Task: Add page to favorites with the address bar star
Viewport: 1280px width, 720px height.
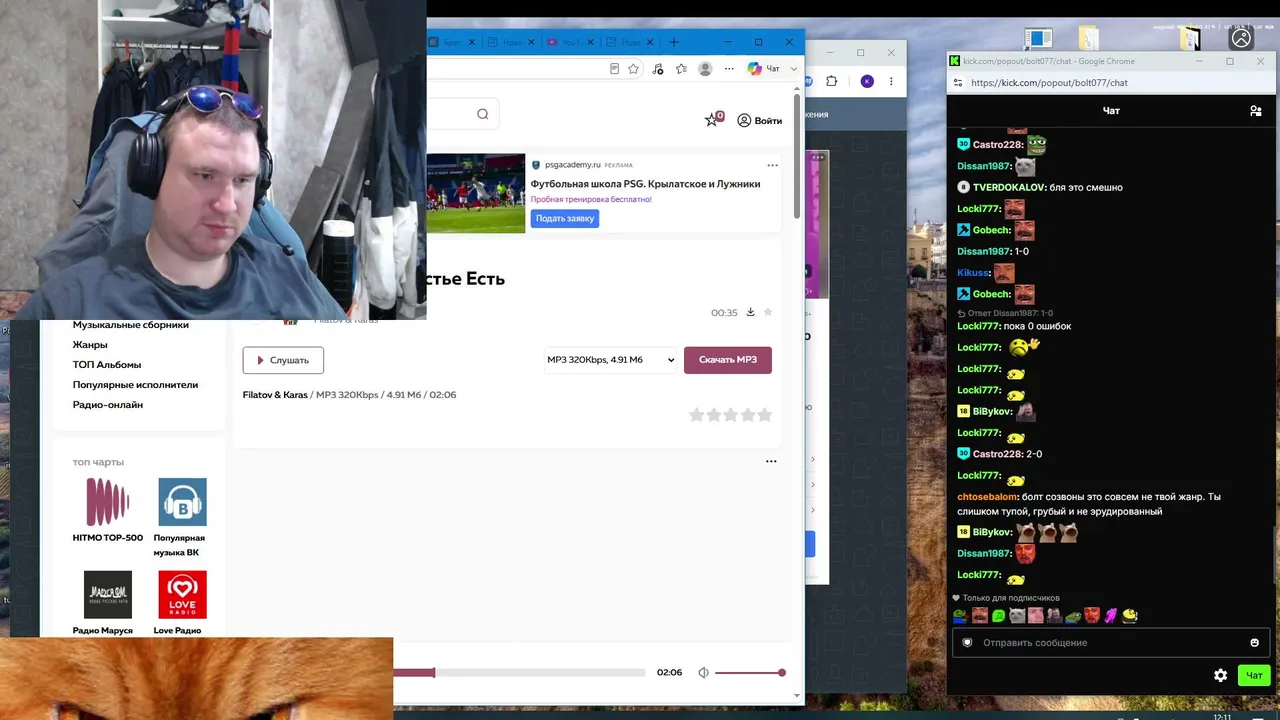Action: coord(633,69)
